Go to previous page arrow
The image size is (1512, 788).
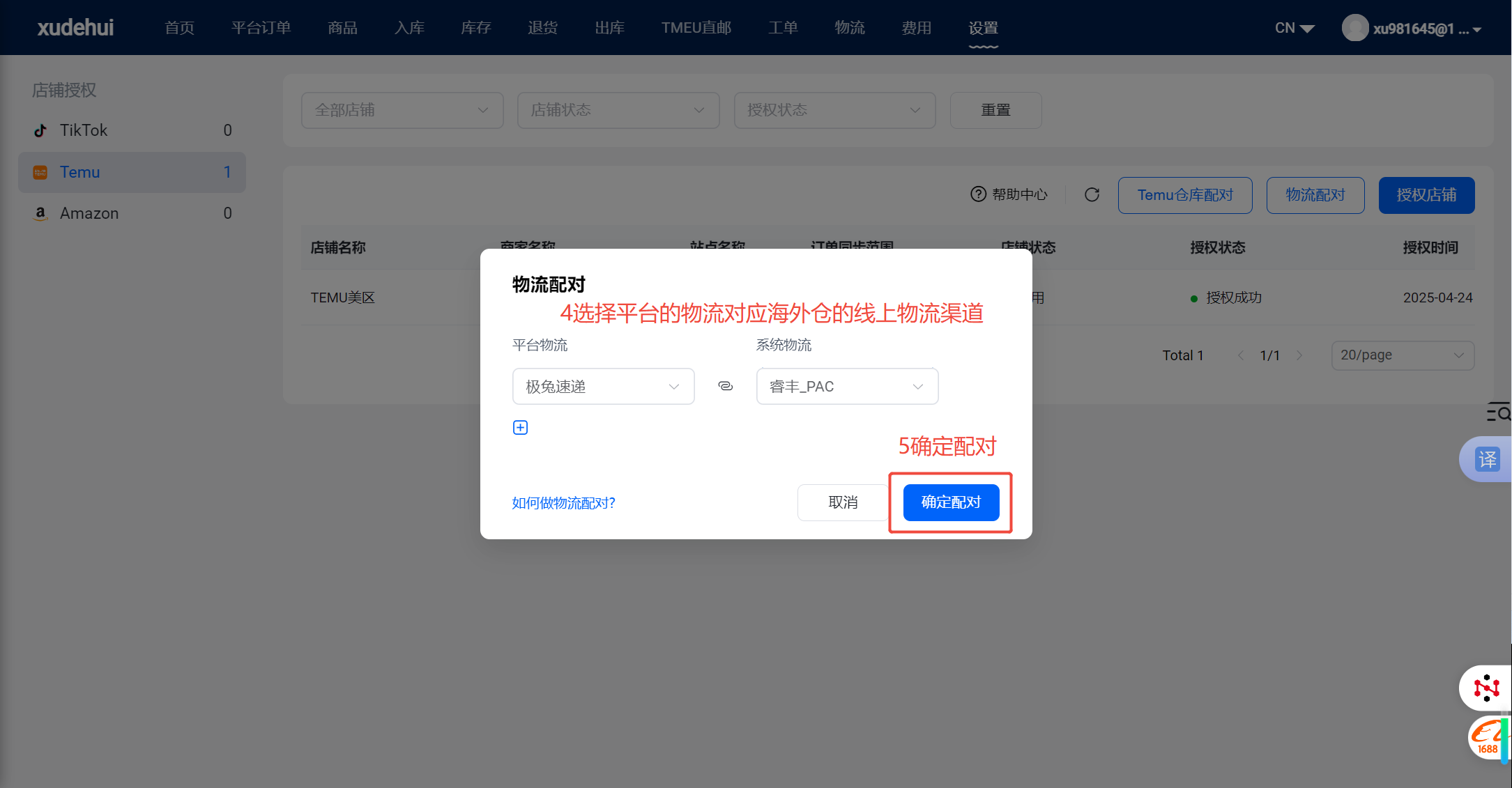[1241, 355]
